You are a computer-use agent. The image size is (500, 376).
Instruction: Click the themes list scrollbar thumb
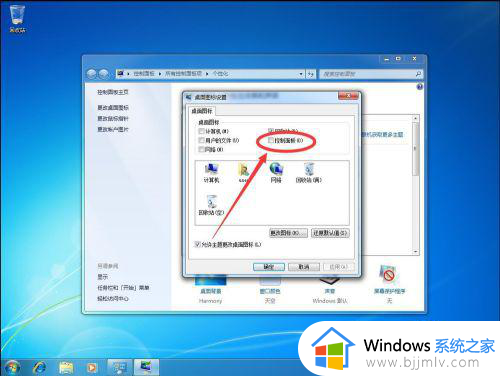click(416, 149)
